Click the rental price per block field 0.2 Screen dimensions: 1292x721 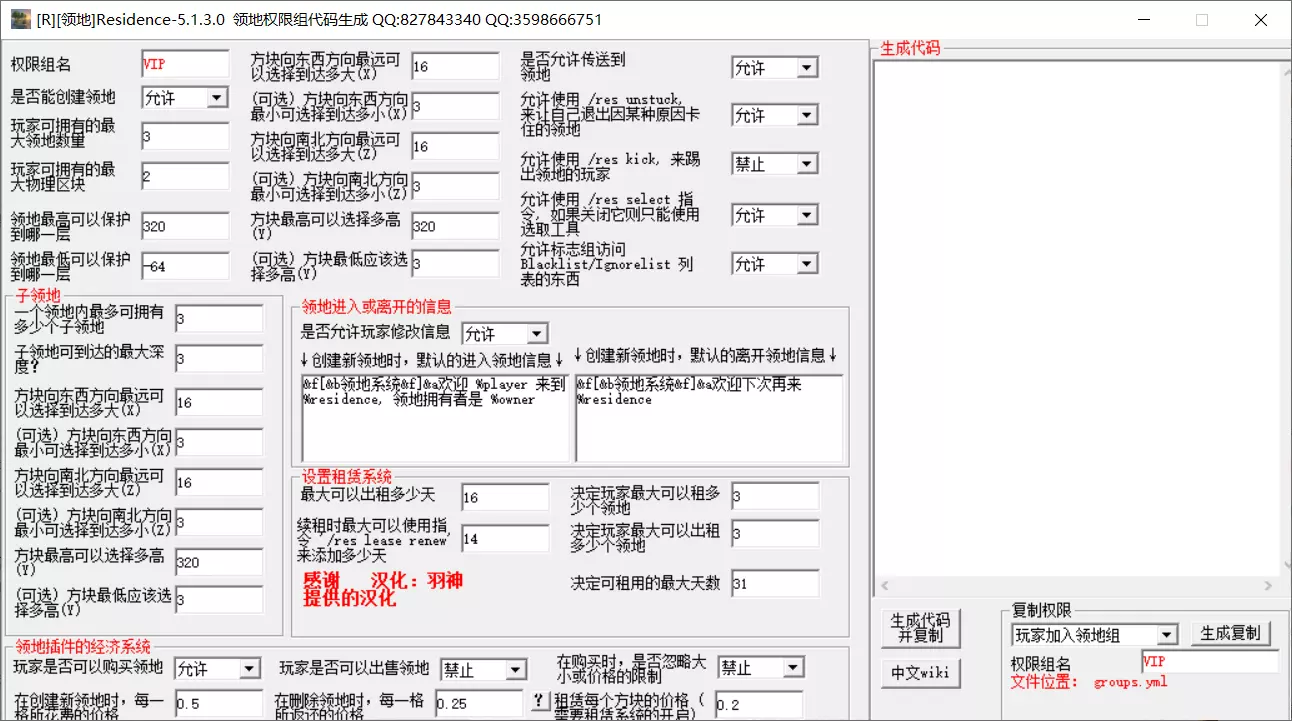[x=758, y=703]
